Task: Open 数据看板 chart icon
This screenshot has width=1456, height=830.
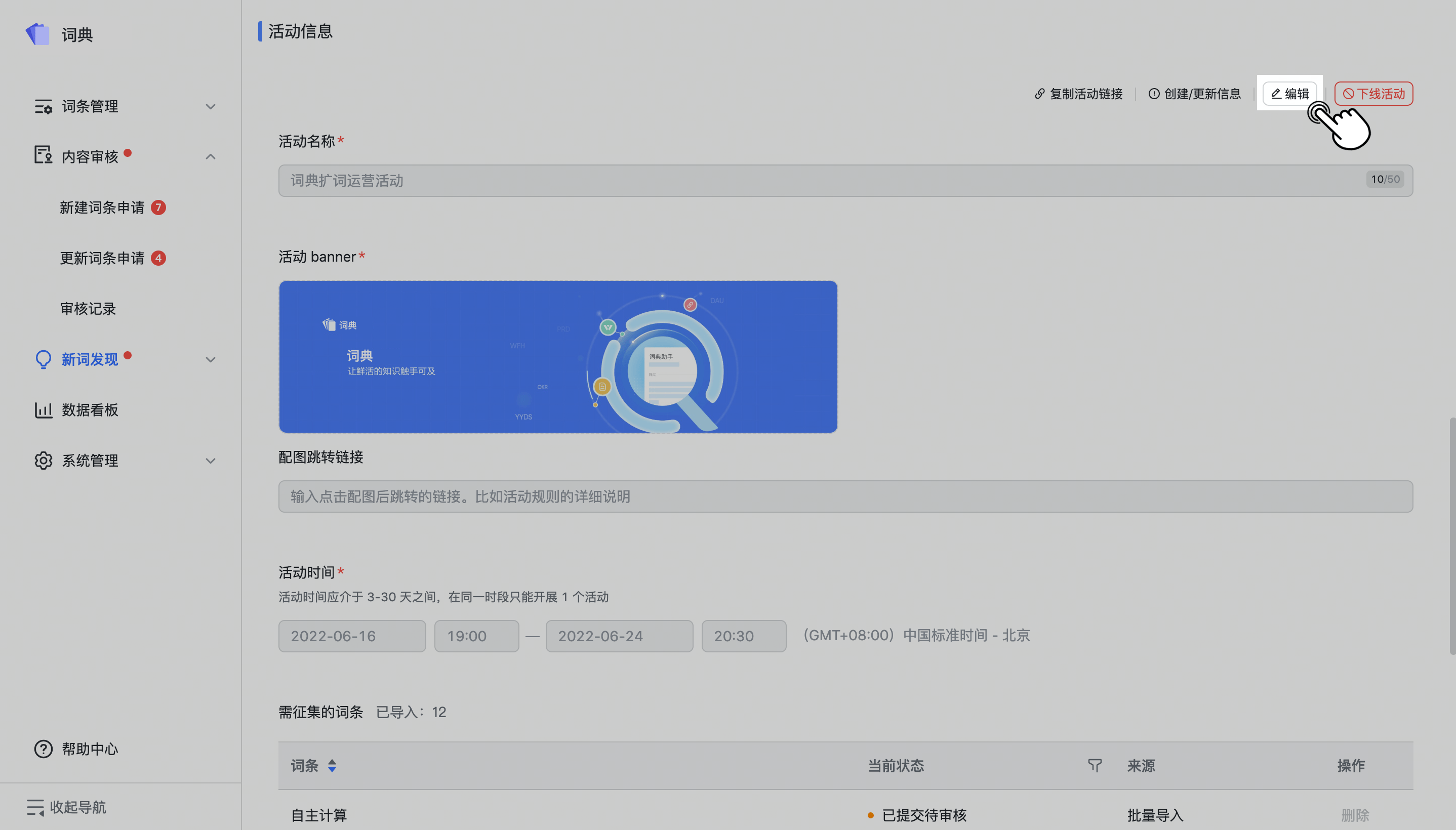Action: (44, 410)
